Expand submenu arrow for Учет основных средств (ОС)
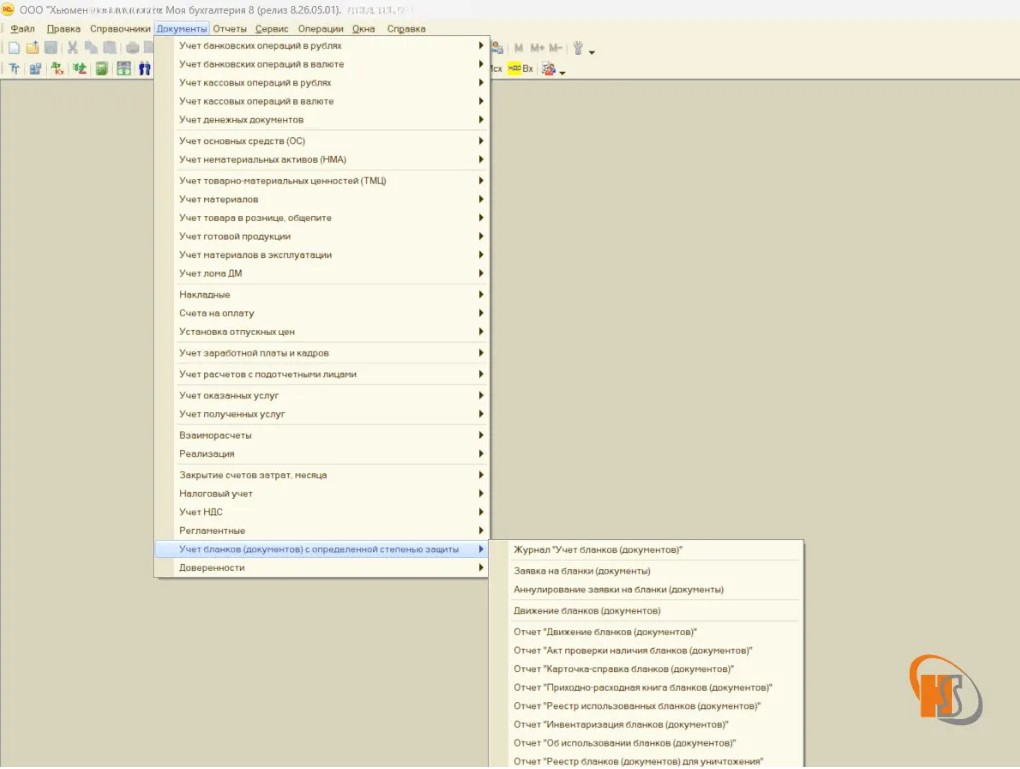The height and width of the screenshot is (769, 1020). pyautogui.click(x=481, y=141)
